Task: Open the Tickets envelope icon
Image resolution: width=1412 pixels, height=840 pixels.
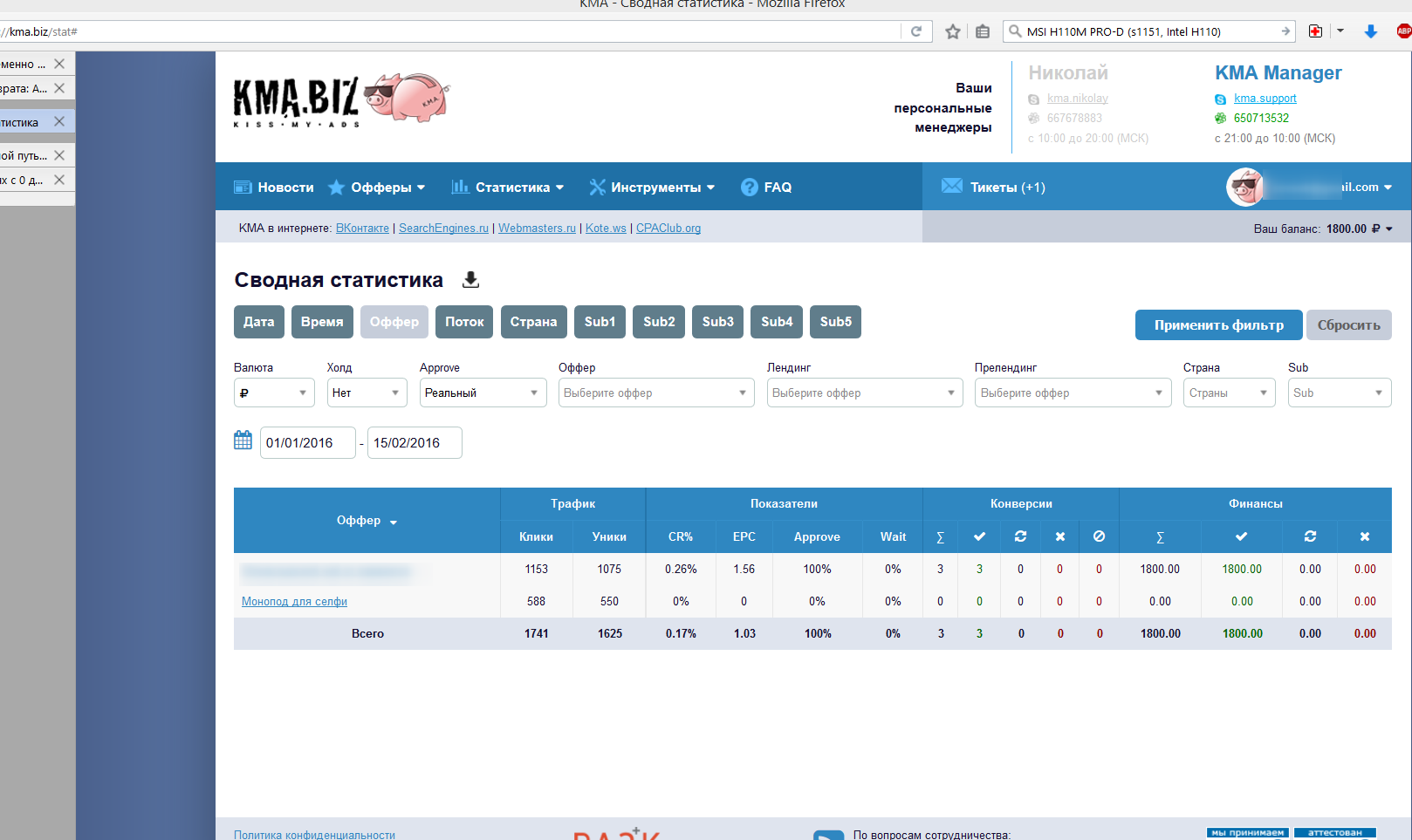Action: 951,187
